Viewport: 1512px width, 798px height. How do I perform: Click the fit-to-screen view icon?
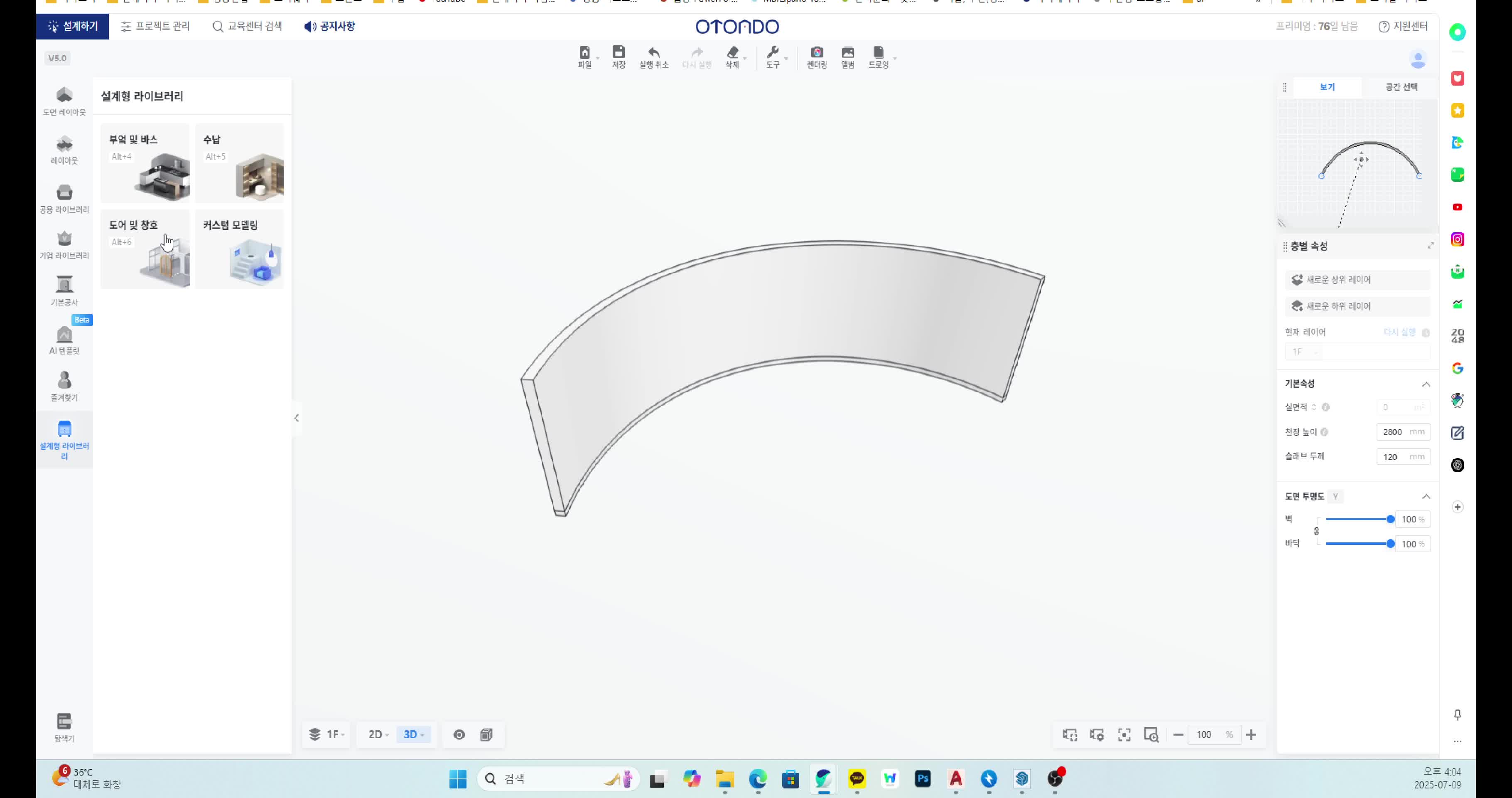pyautogui.click(x=1124, y=734)
